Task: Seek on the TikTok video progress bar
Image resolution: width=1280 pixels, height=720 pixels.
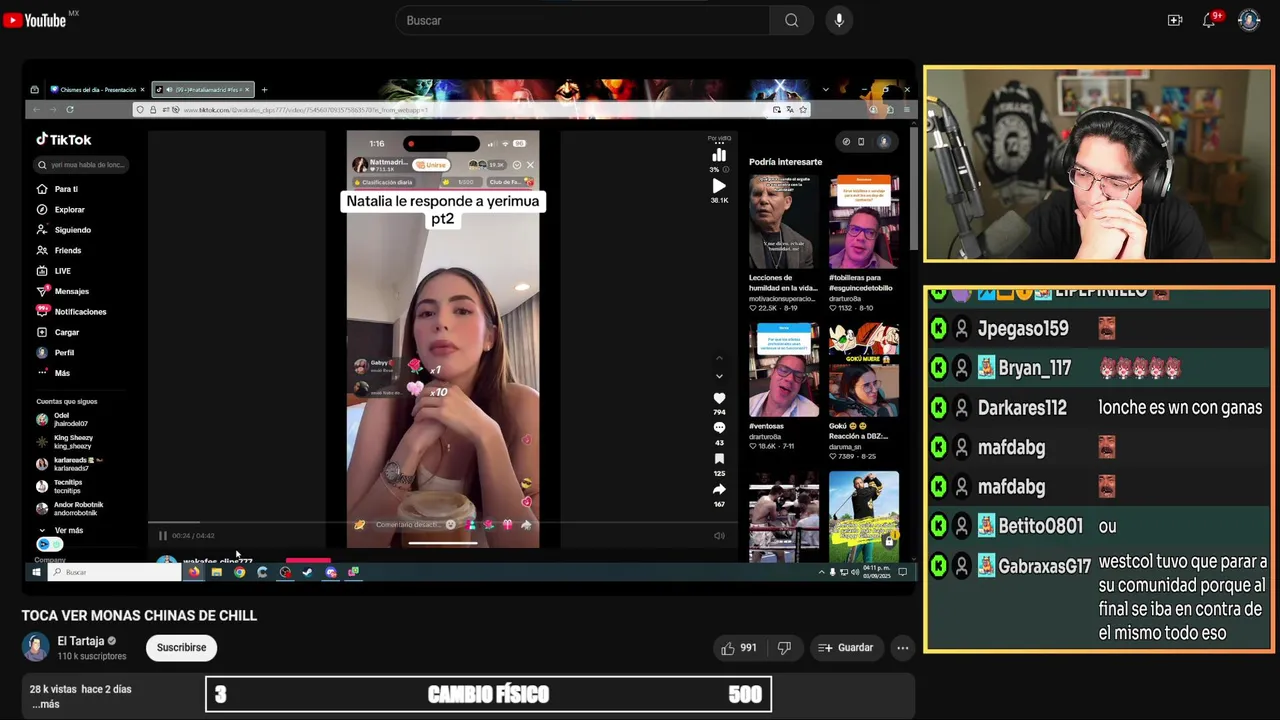Action: (443, 522)
